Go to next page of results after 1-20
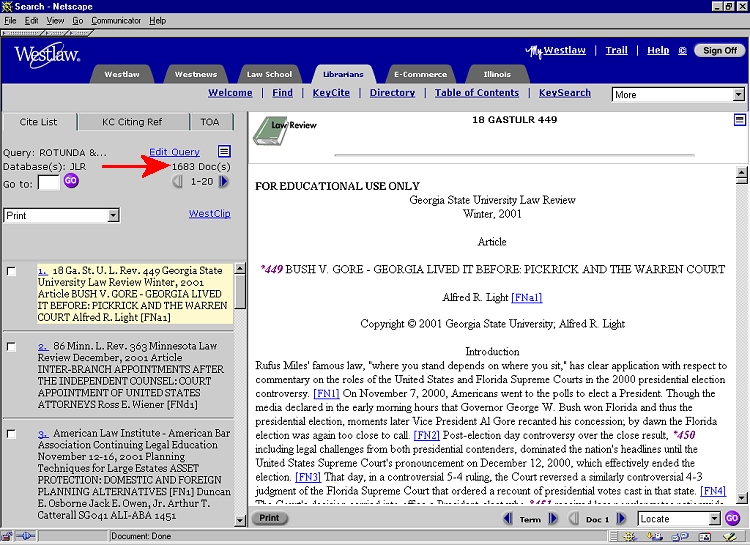The image size is (750, 545). click(x=223, y=182)
